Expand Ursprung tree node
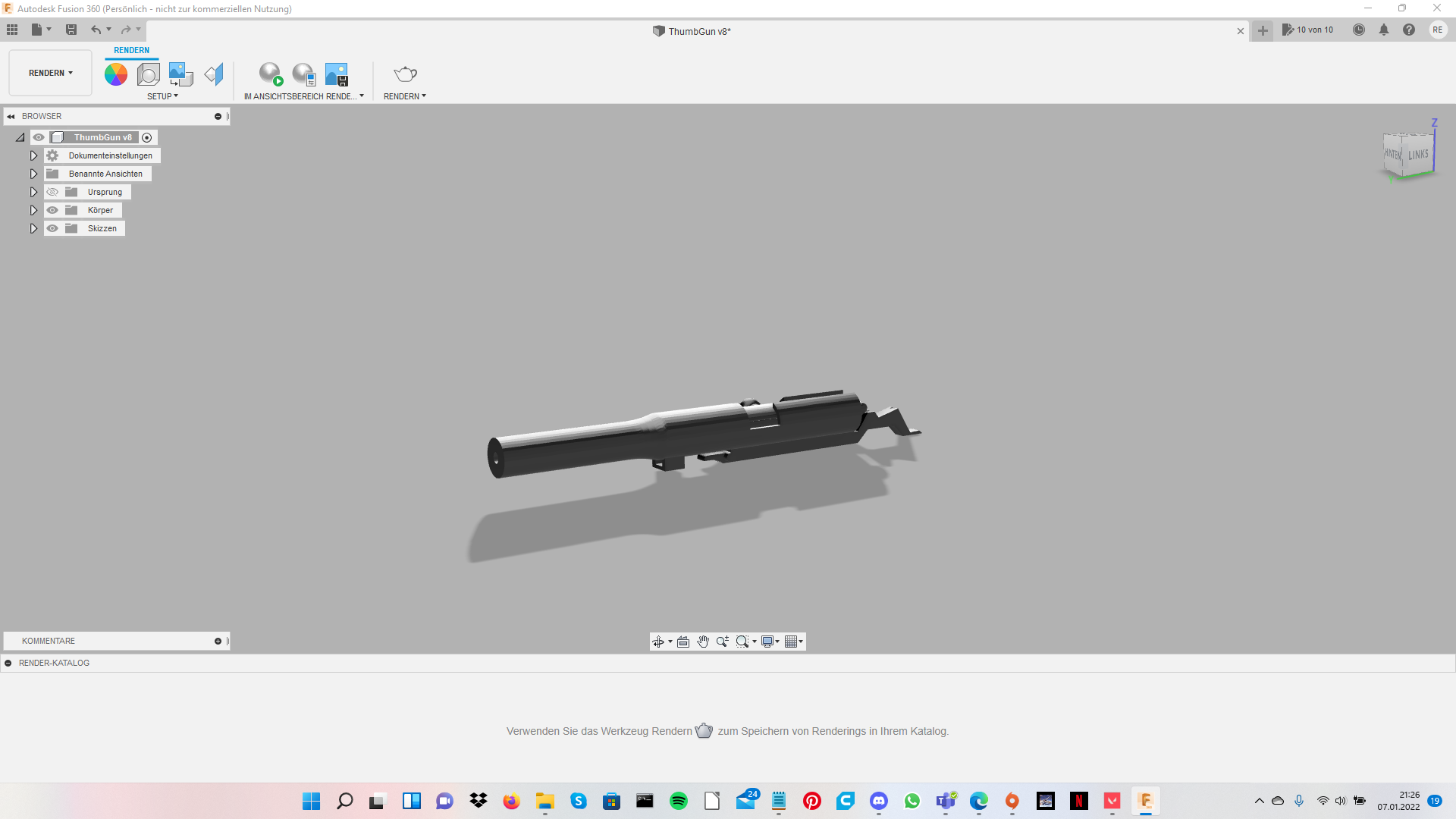 point(33,192)
